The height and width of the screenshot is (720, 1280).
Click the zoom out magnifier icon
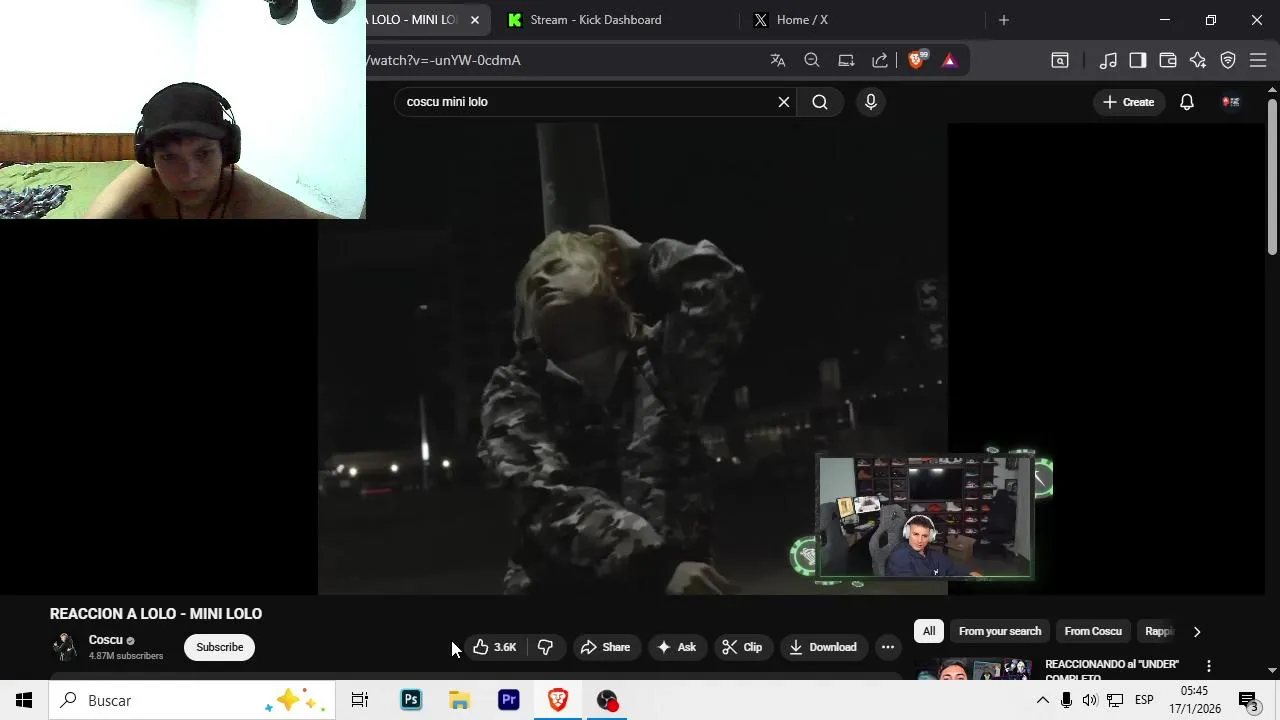(812, 60)
